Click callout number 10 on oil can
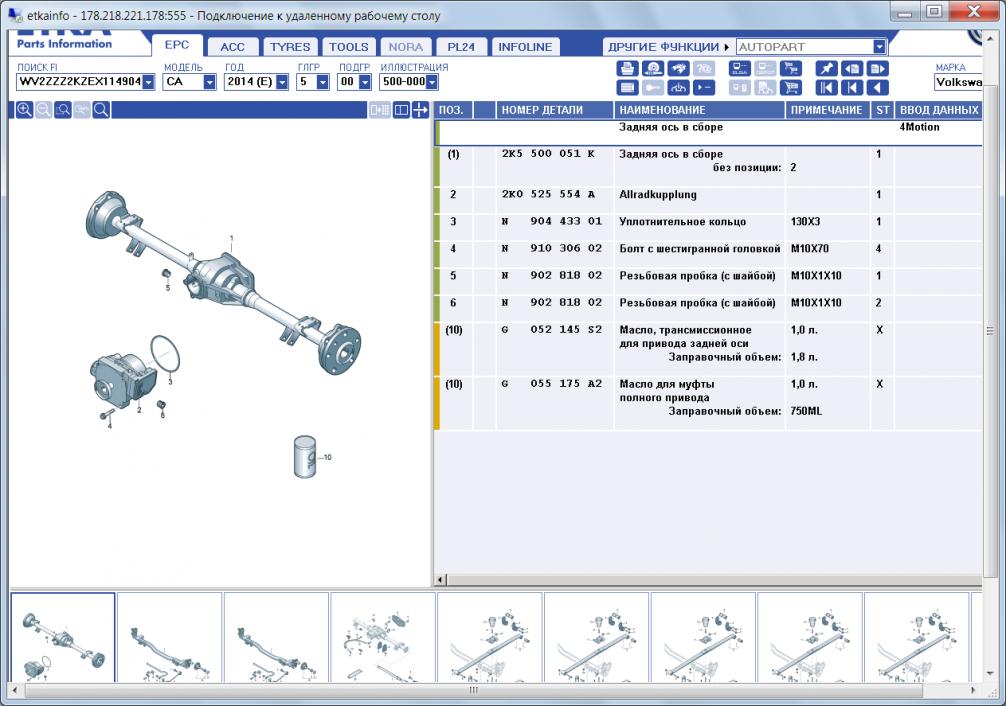 pos(327,458)
